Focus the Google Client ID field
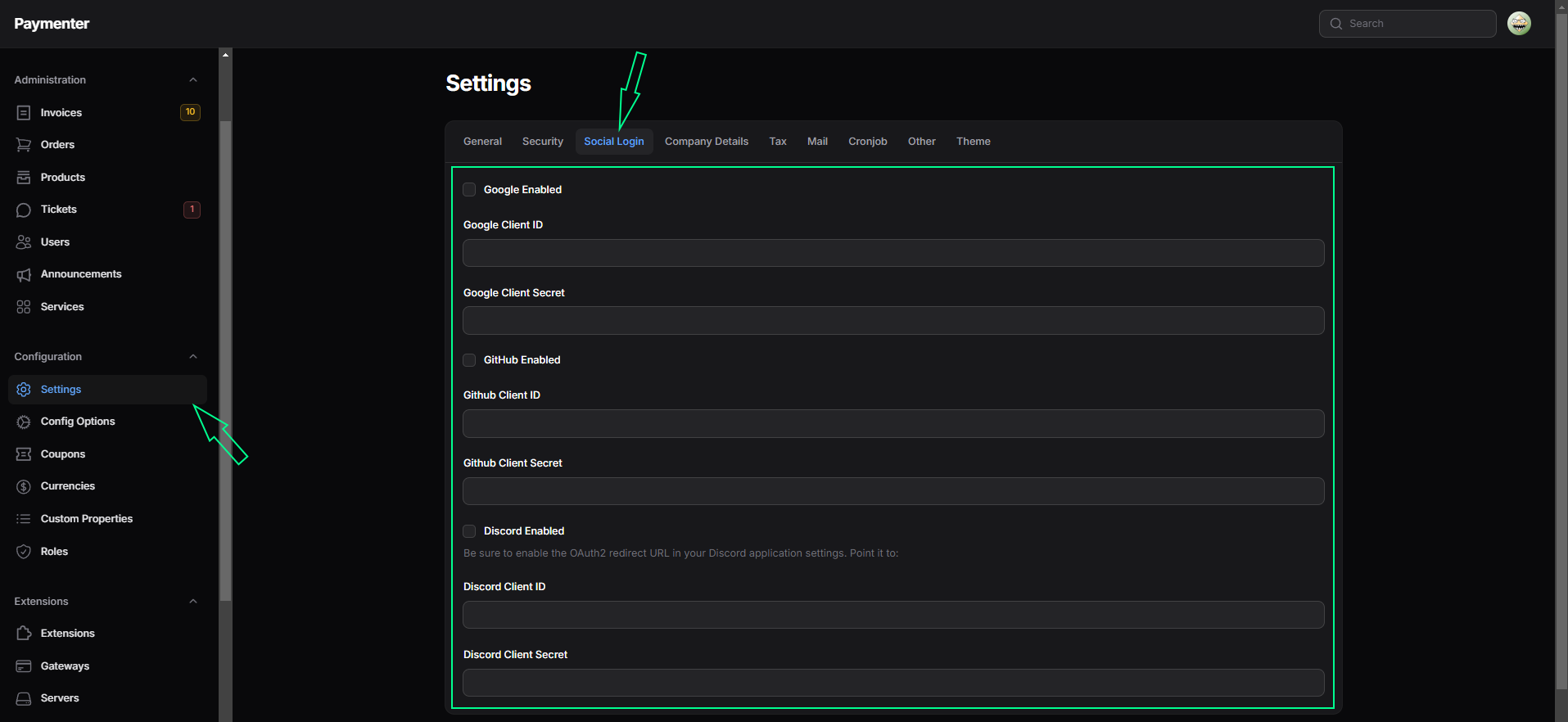This screenshot has height=722, width=1568. pyautogui.click(x=892, y=253)
